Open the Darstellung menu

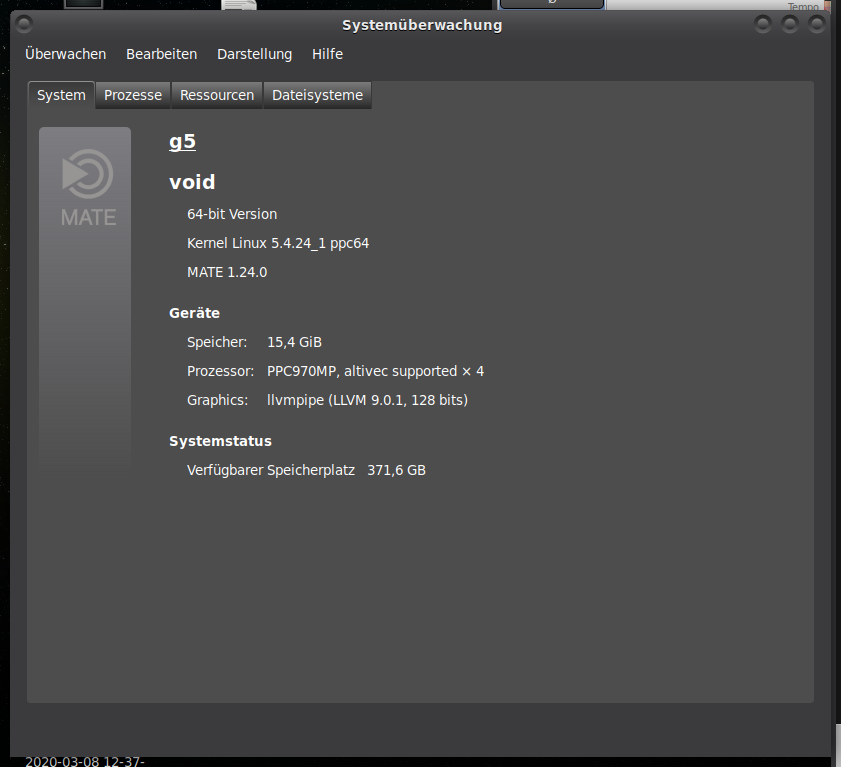254,54
